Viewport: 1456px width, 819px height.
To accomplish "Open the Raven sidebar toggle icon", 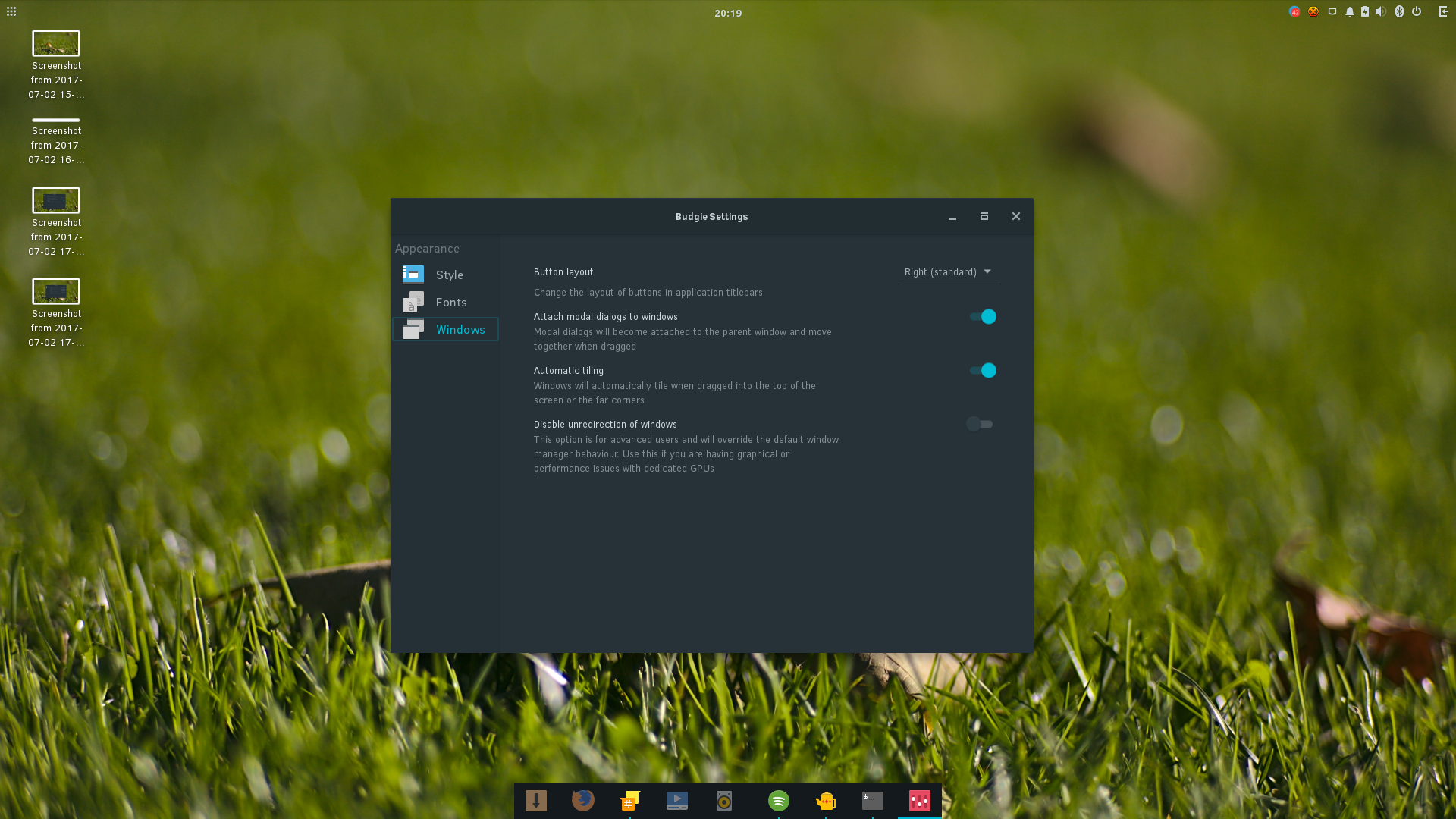I will coord(1443,11).
